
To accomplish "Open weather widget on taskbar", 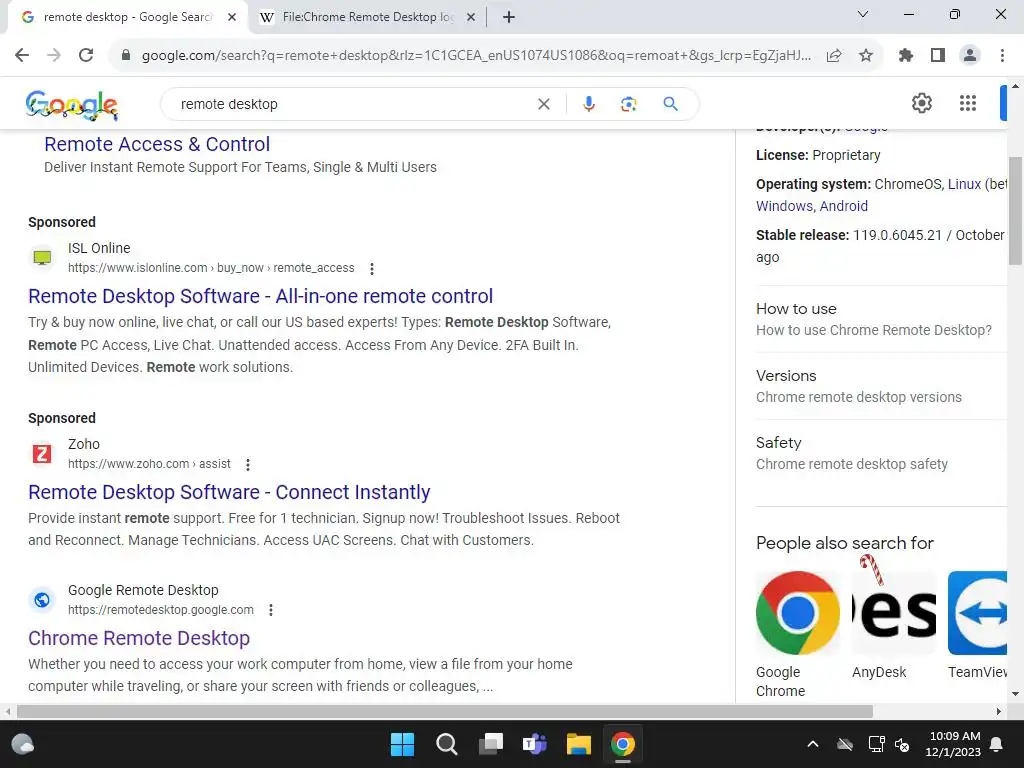I will (23, 744).
